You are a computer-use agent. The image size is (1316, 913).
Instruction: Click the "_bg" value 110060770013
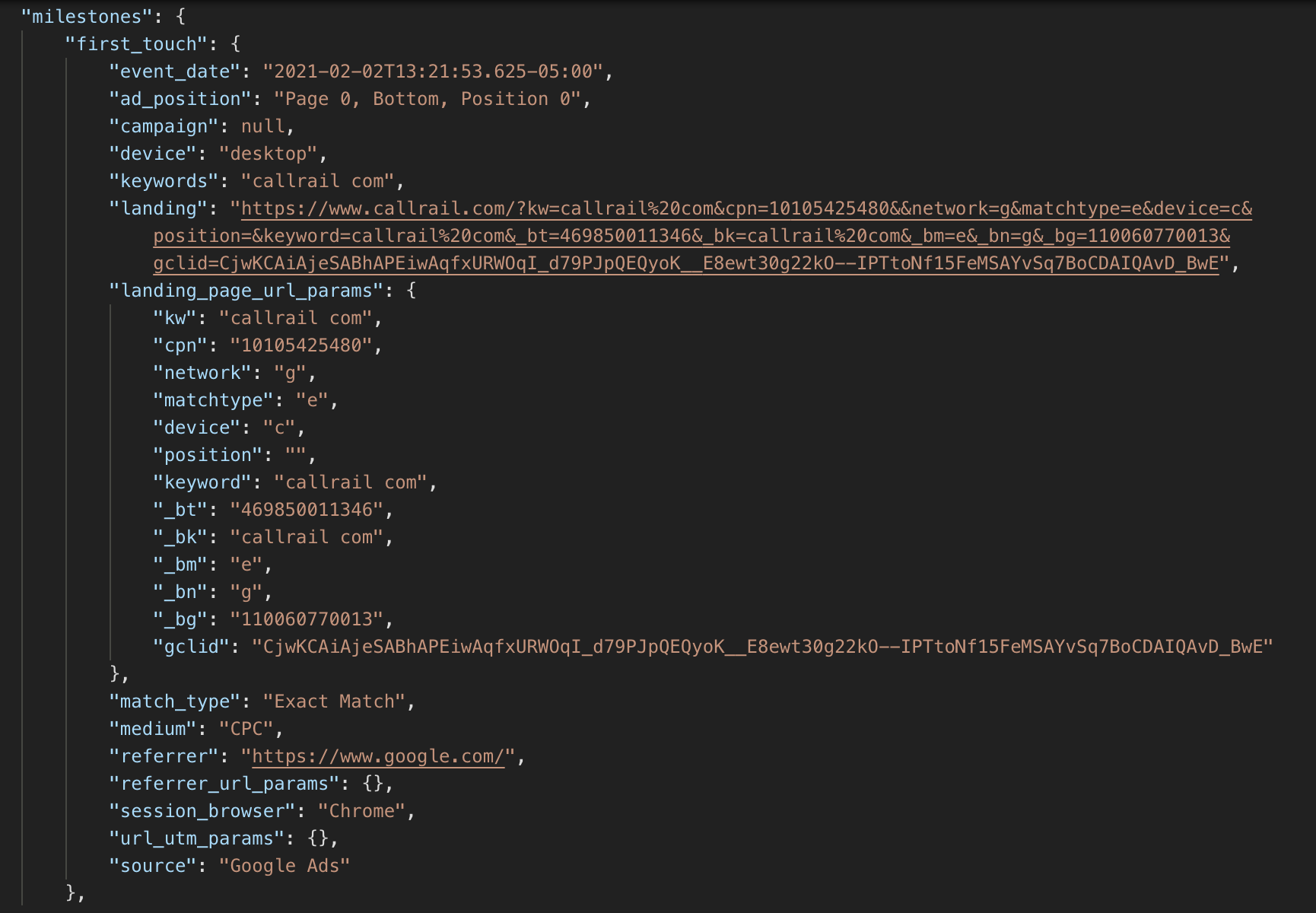click(x=307, y=619)
